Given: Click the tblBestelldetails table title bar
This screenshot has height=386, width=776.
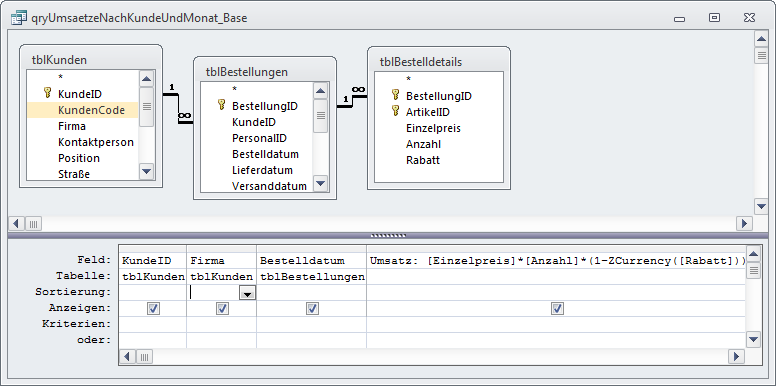Looking at the screenshot, I should point(439,61).
